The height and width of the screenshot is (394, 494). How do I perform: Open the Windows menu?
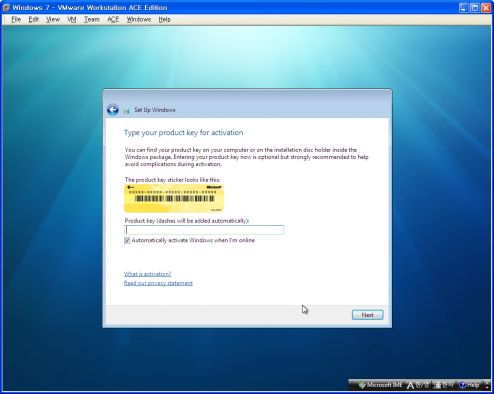[139, 19]
